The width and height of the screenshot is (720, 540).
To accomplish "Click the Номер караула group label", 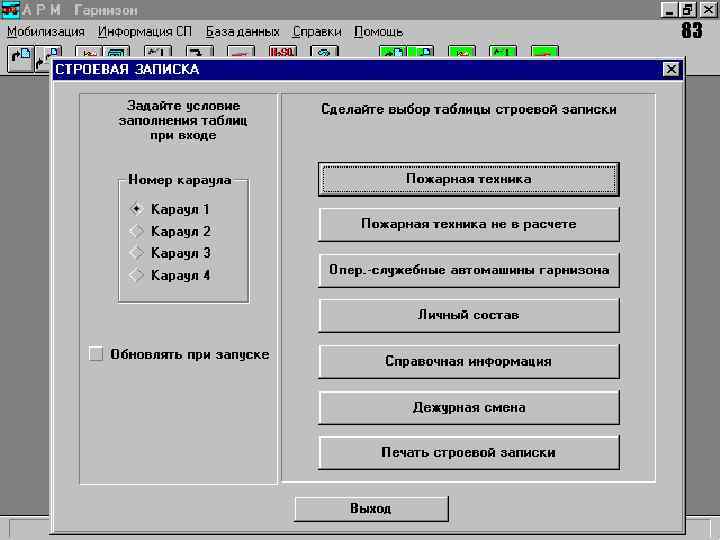I will click(x=180, y=180).
